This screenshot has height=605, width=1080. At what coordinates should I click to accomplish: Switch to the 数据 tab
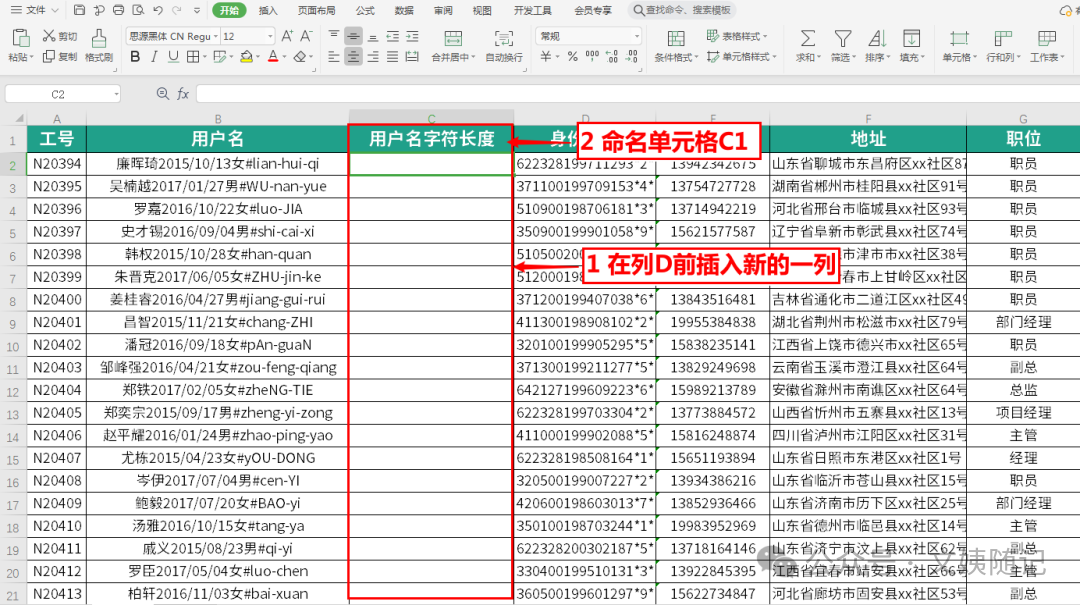(x=404, y=10)
